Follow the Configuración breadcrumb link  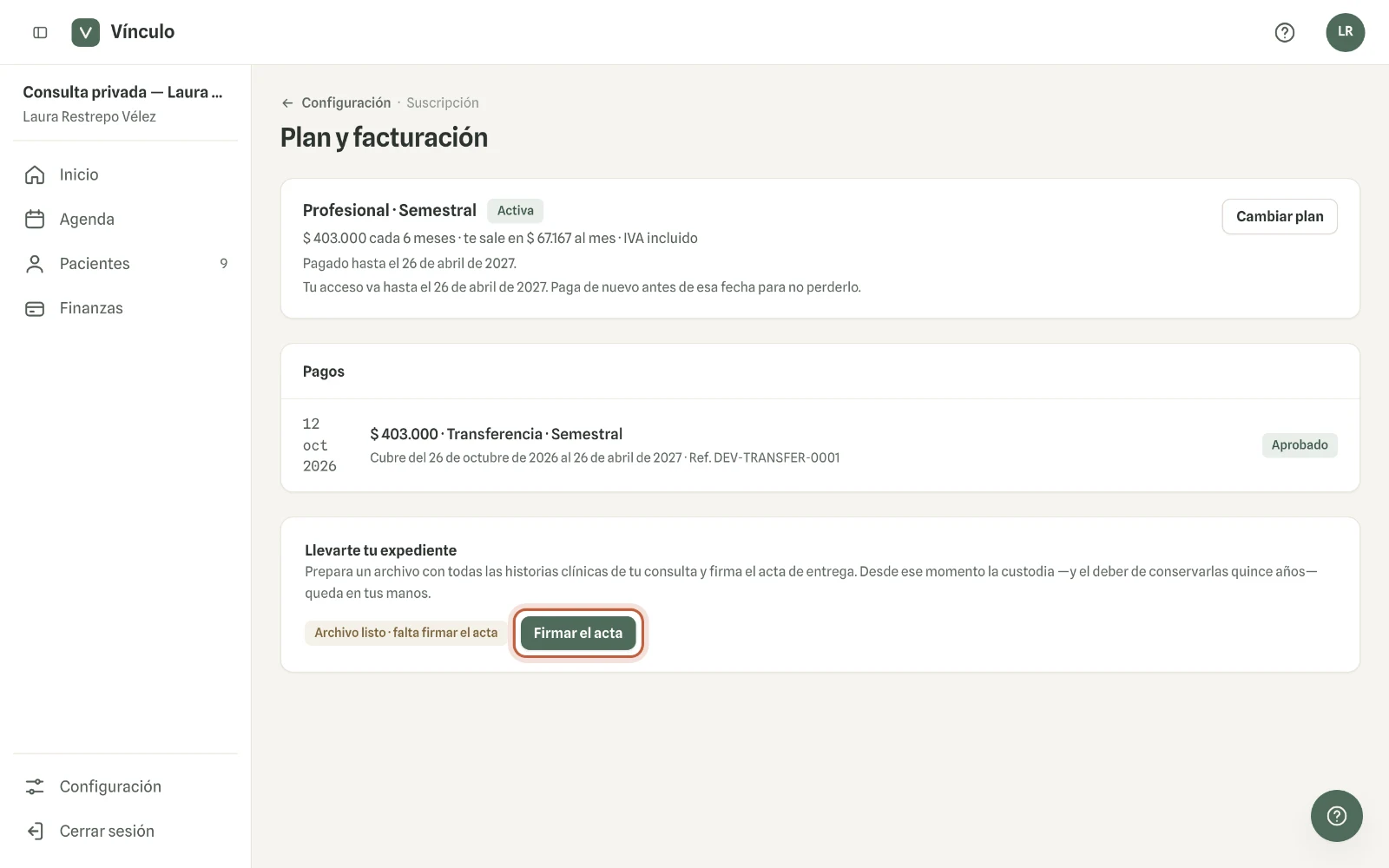tap(346, 102)
